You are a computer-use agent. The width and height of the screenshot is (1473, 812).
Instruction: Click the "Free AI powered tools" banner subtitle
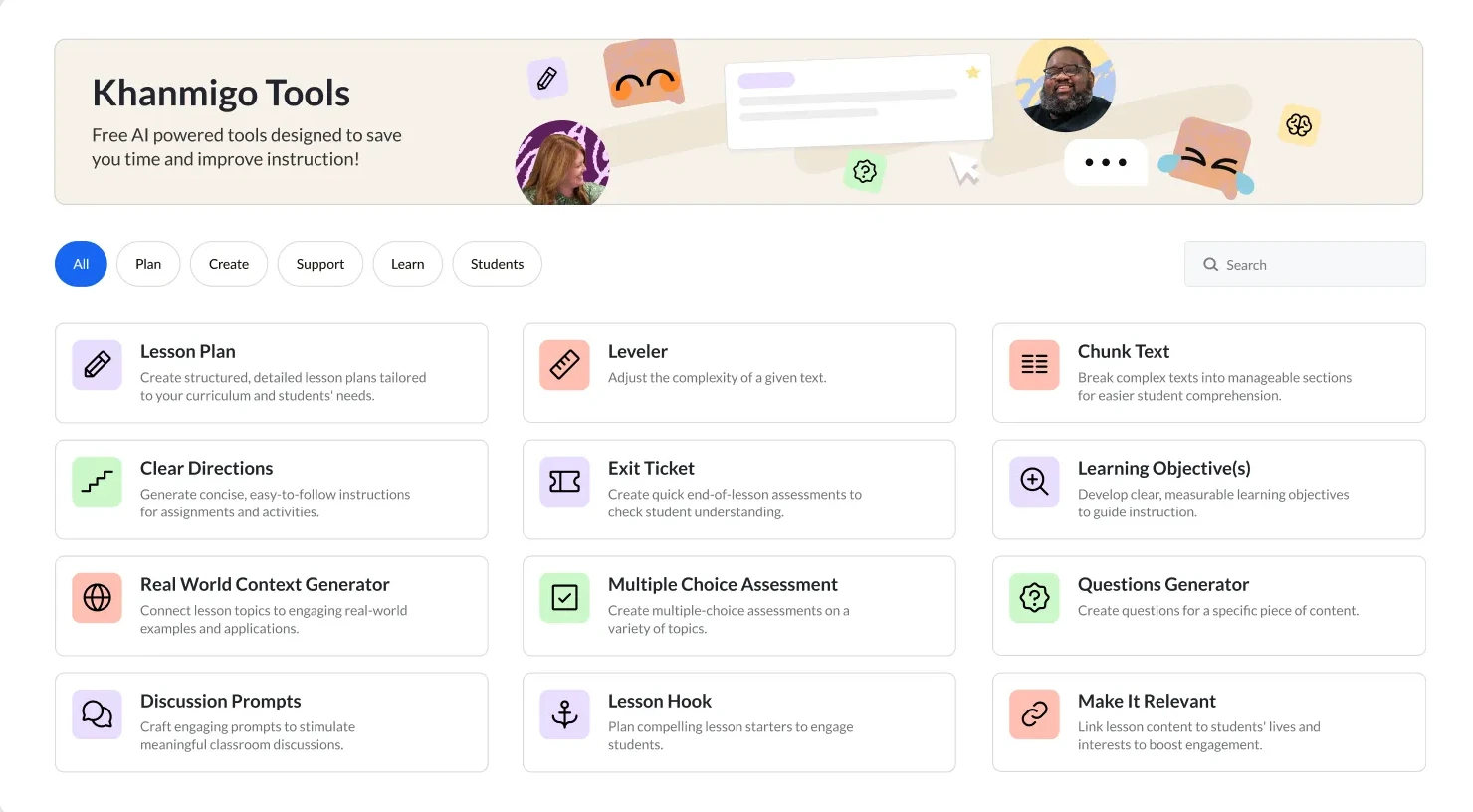click(247, 147)
